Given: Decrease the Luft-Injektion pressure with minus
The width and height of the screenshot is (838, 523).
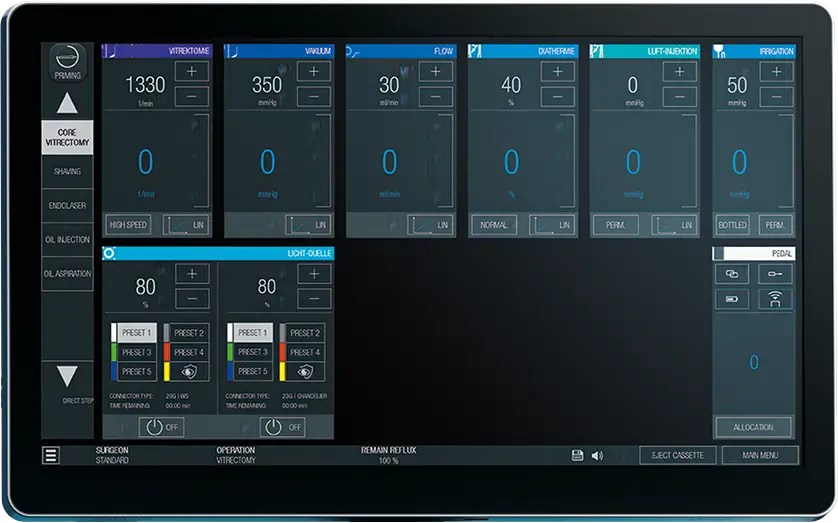Looking at the screenshot, I should coord(679,97).
